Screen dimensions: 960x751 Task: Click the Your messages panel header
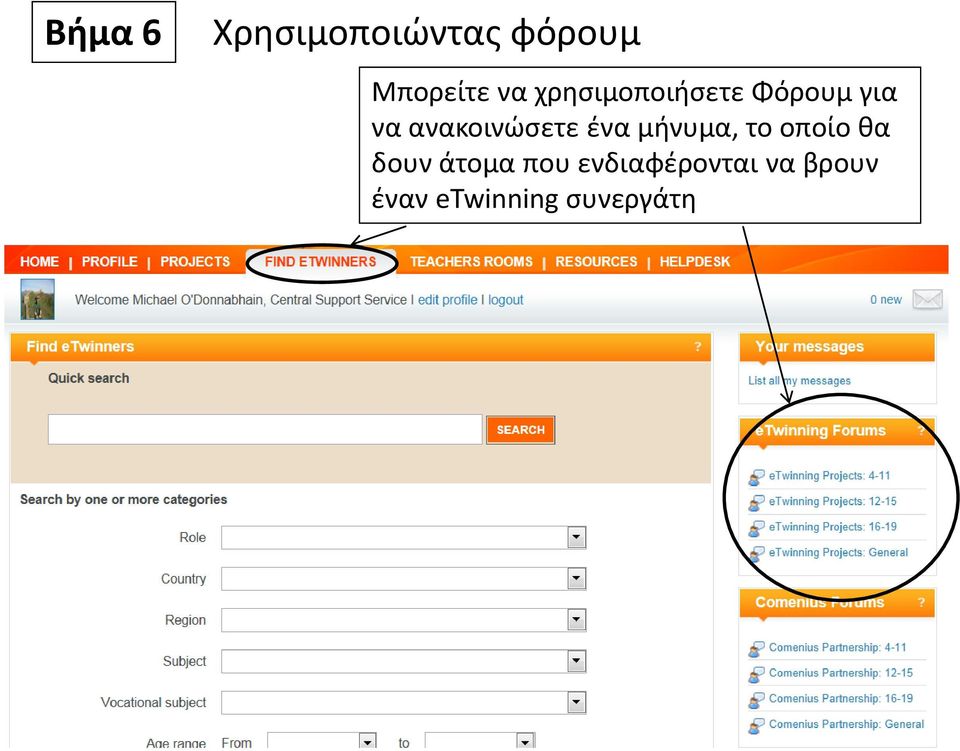coord(837,347)
